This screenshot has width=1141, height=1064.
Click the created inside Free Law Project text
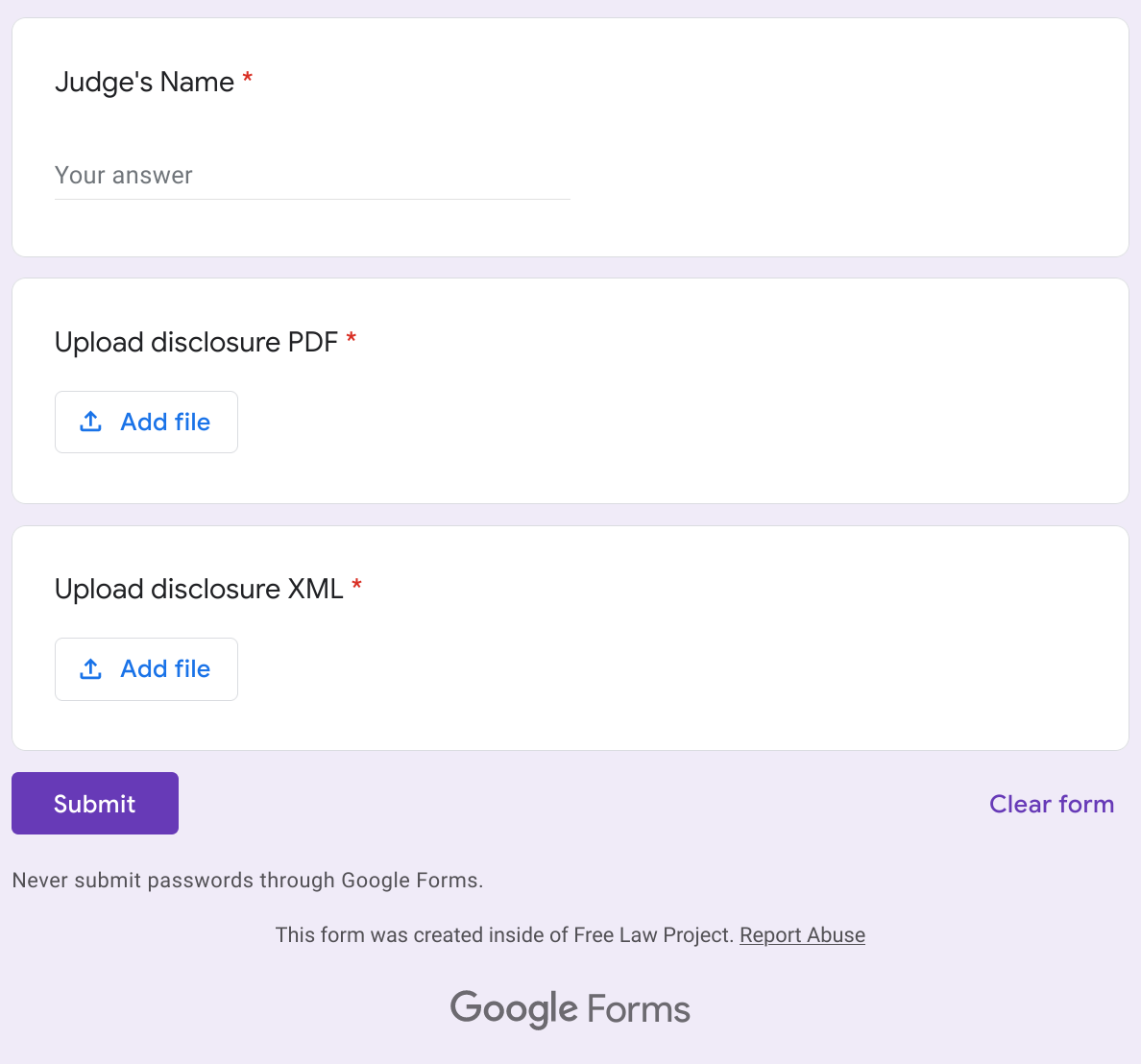503,934
